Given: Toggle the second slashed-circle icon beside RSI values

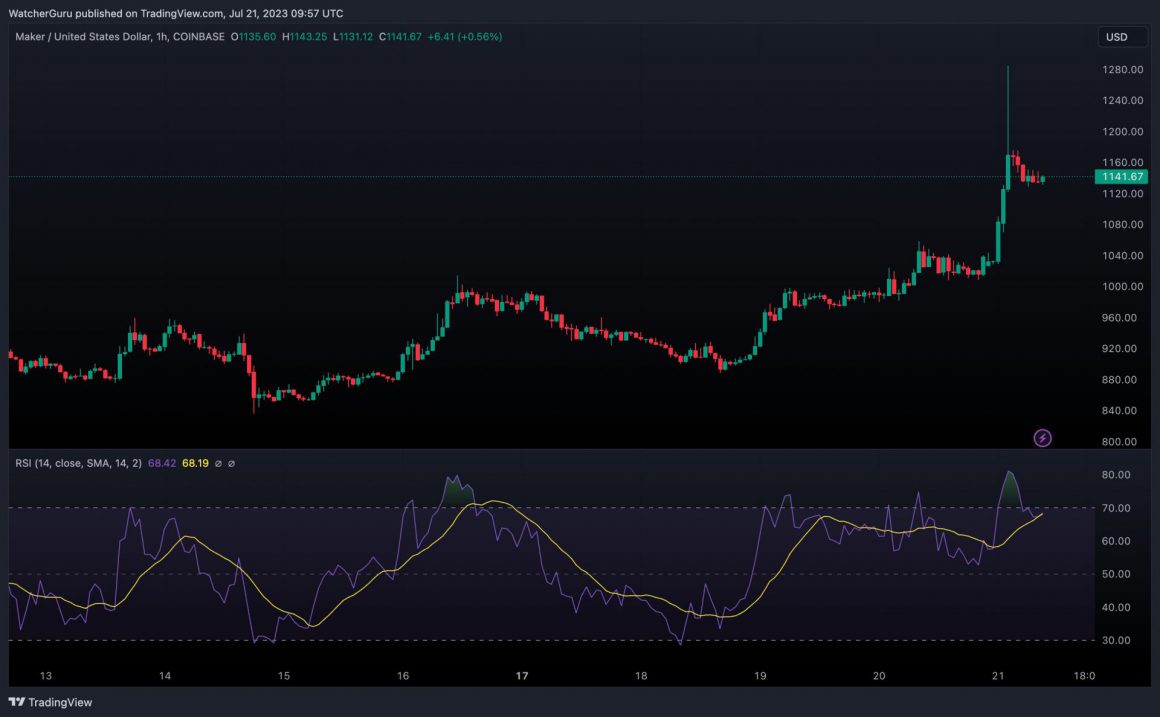Looking at the screenshot, I should tap(231, 462).
